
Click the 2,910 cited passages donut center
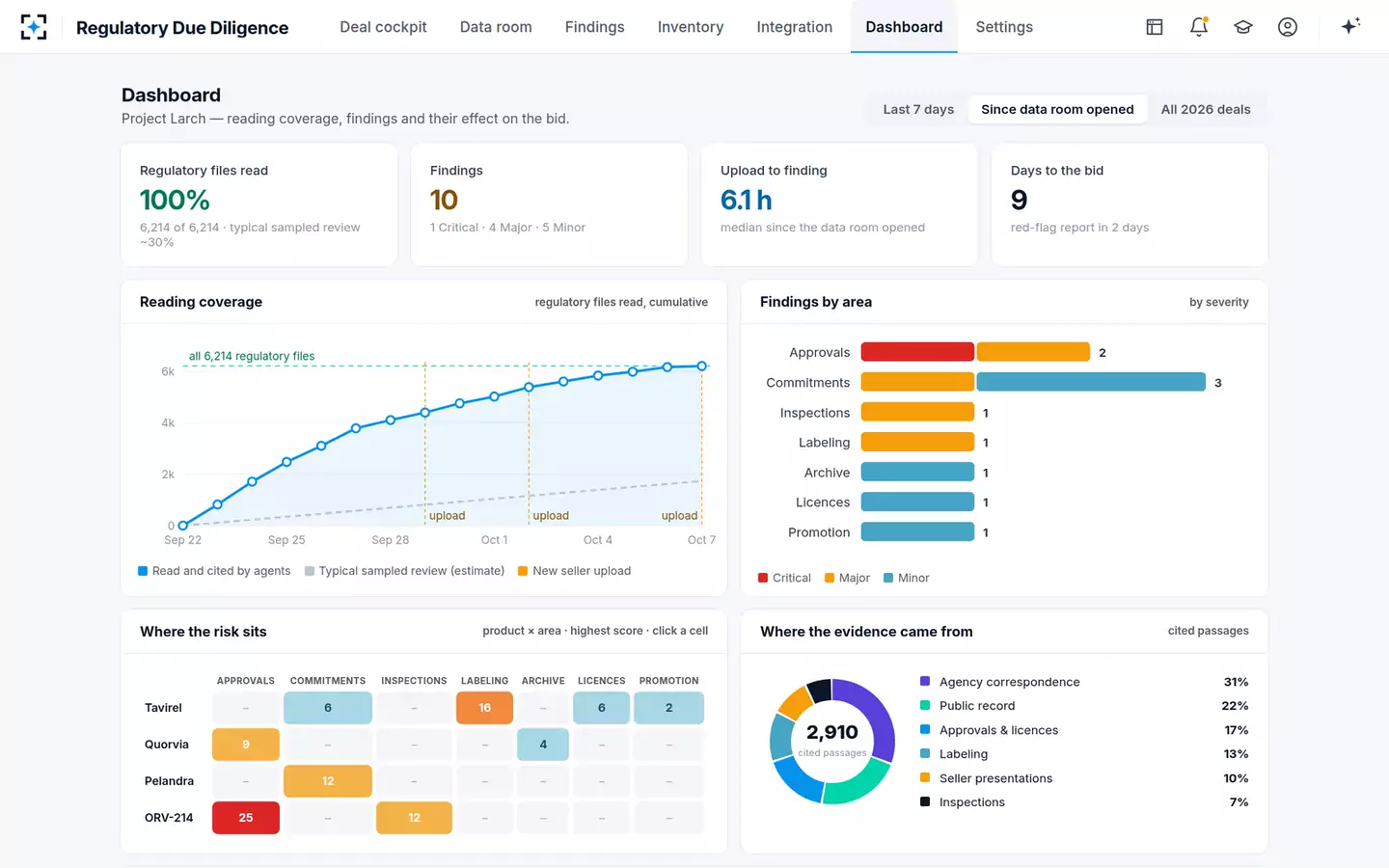click(x=832, y=739)
